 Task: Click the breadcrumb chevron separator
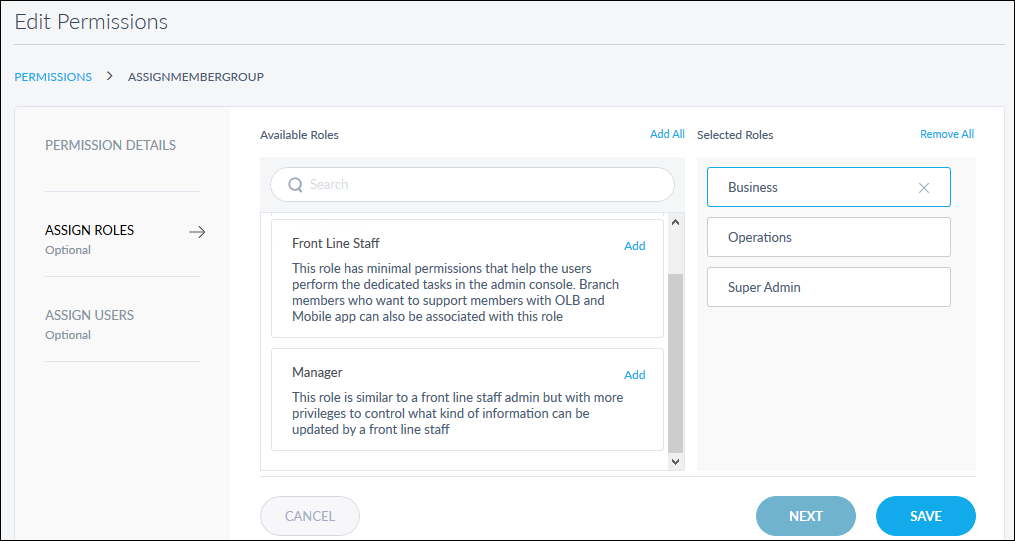pos(110,76)
